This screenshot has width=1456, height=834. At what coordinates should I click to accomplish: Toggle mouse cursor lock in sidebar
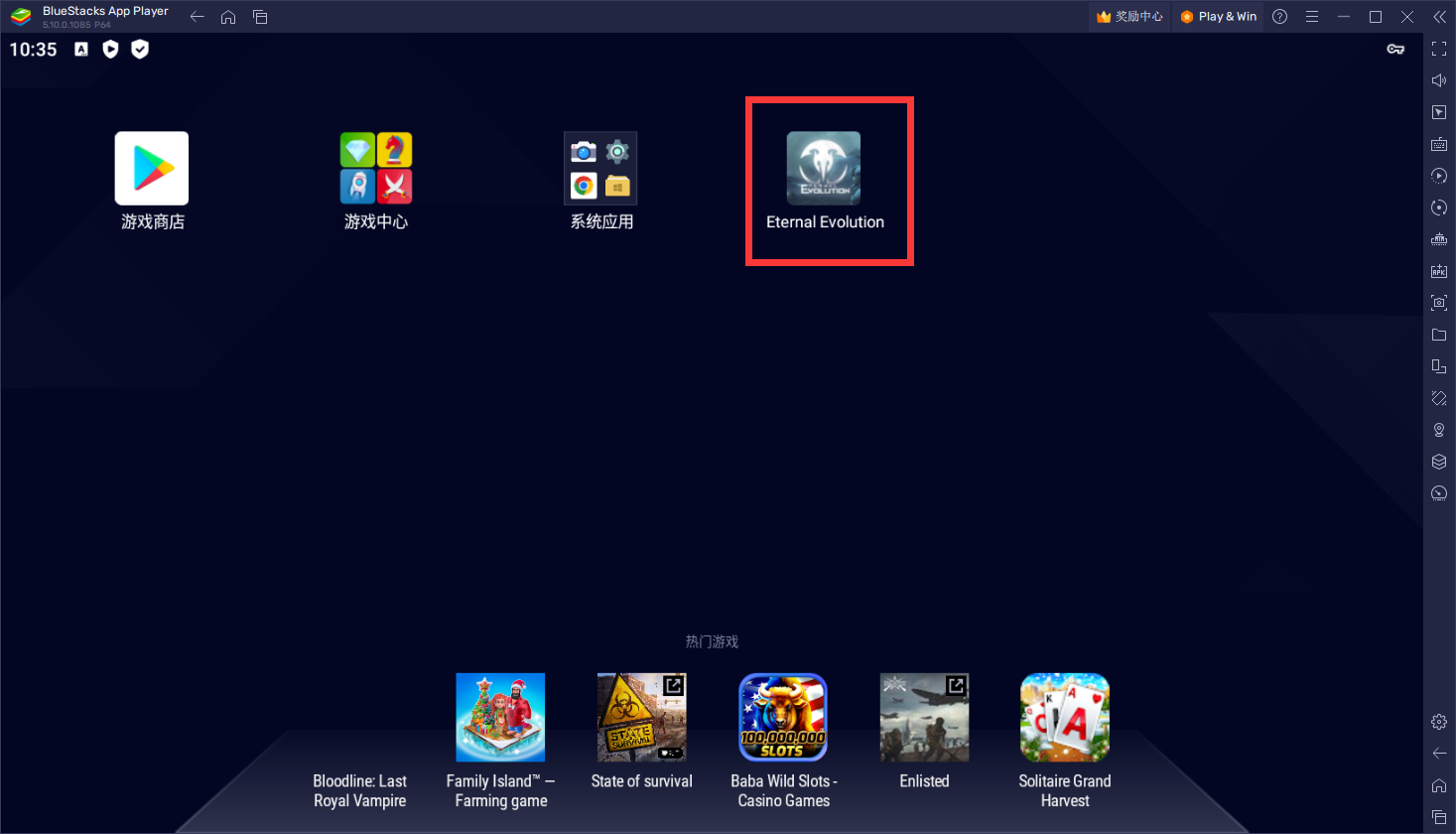tap(1439, 112)
